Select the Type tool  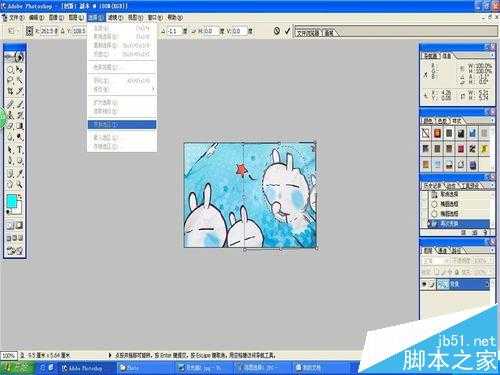coord(19,150)
